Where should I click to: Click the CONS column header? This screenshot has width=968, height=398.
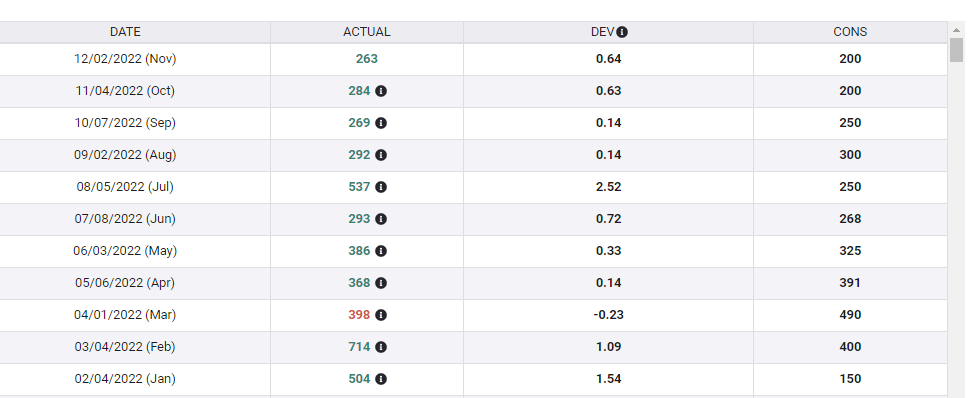(x=850, y=32)
